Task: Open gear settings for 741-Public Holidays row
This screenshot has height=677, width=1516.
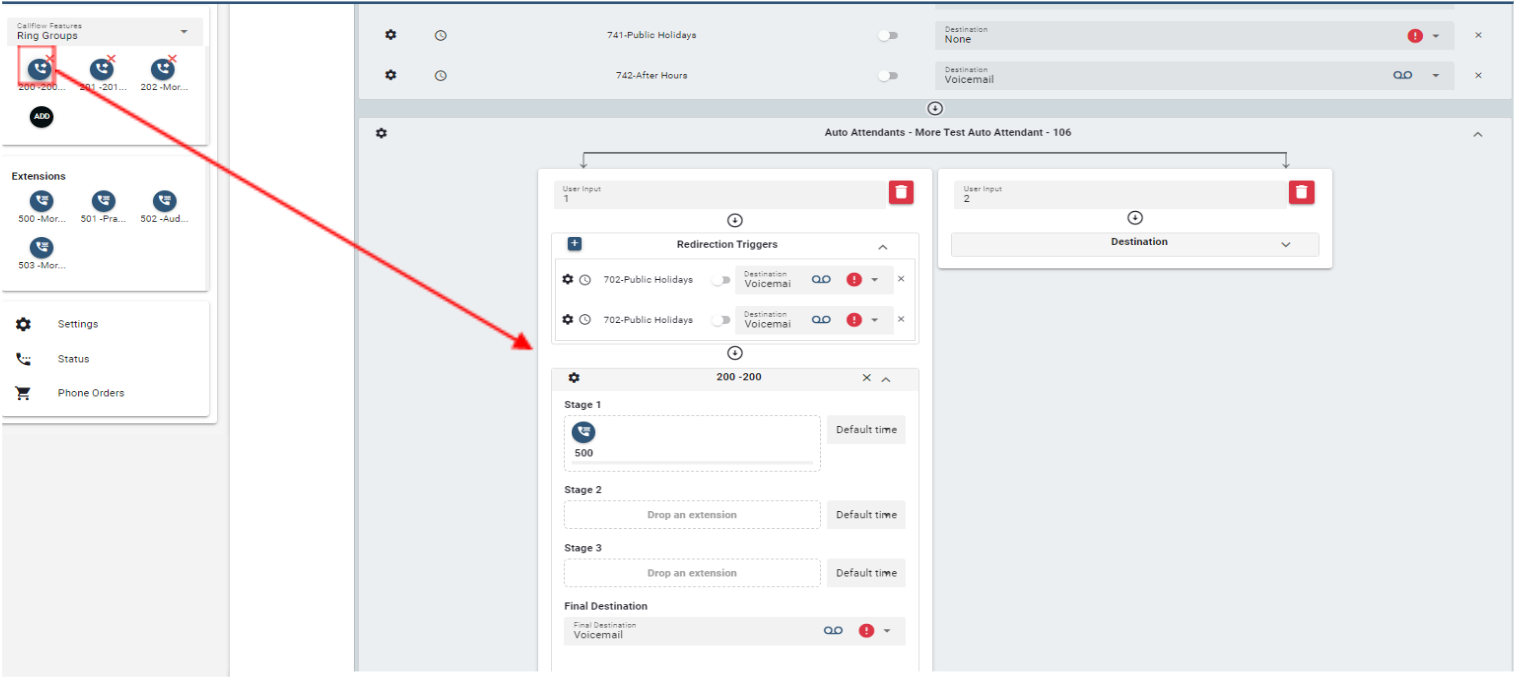Action: click(x=391, y=35)
